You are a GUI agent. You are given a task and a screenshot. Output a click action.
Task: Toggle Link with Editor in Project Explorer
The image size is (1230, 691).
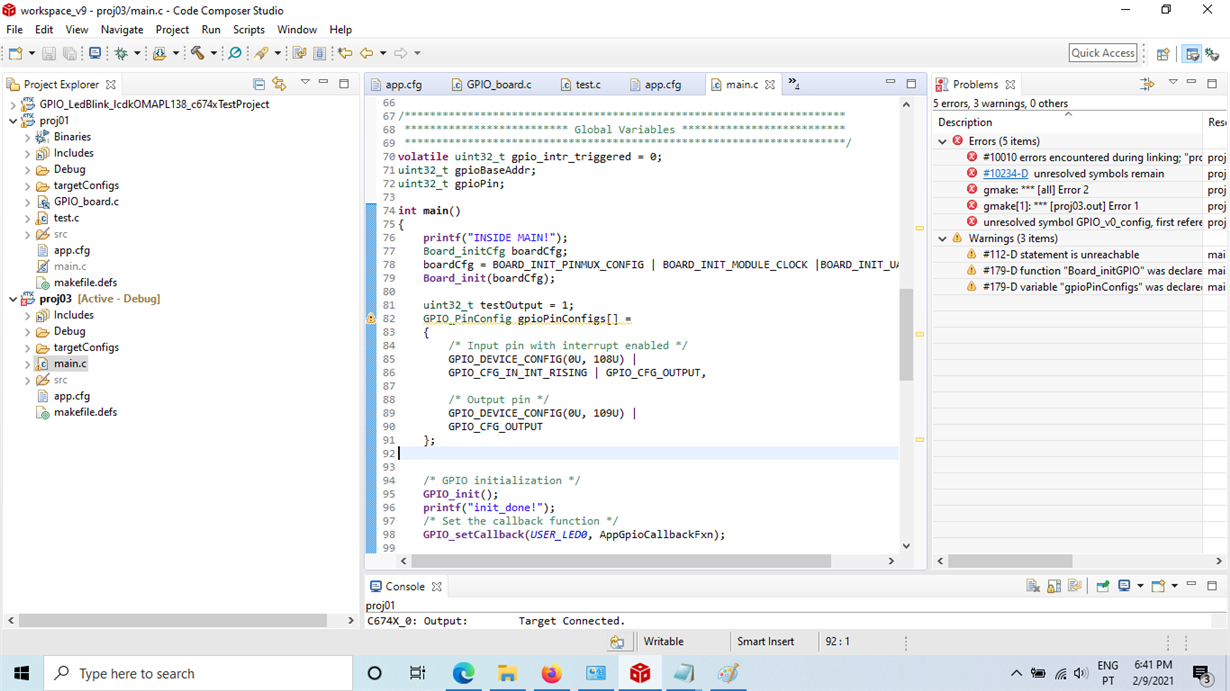pyautogui.click(x=279, y=85)
